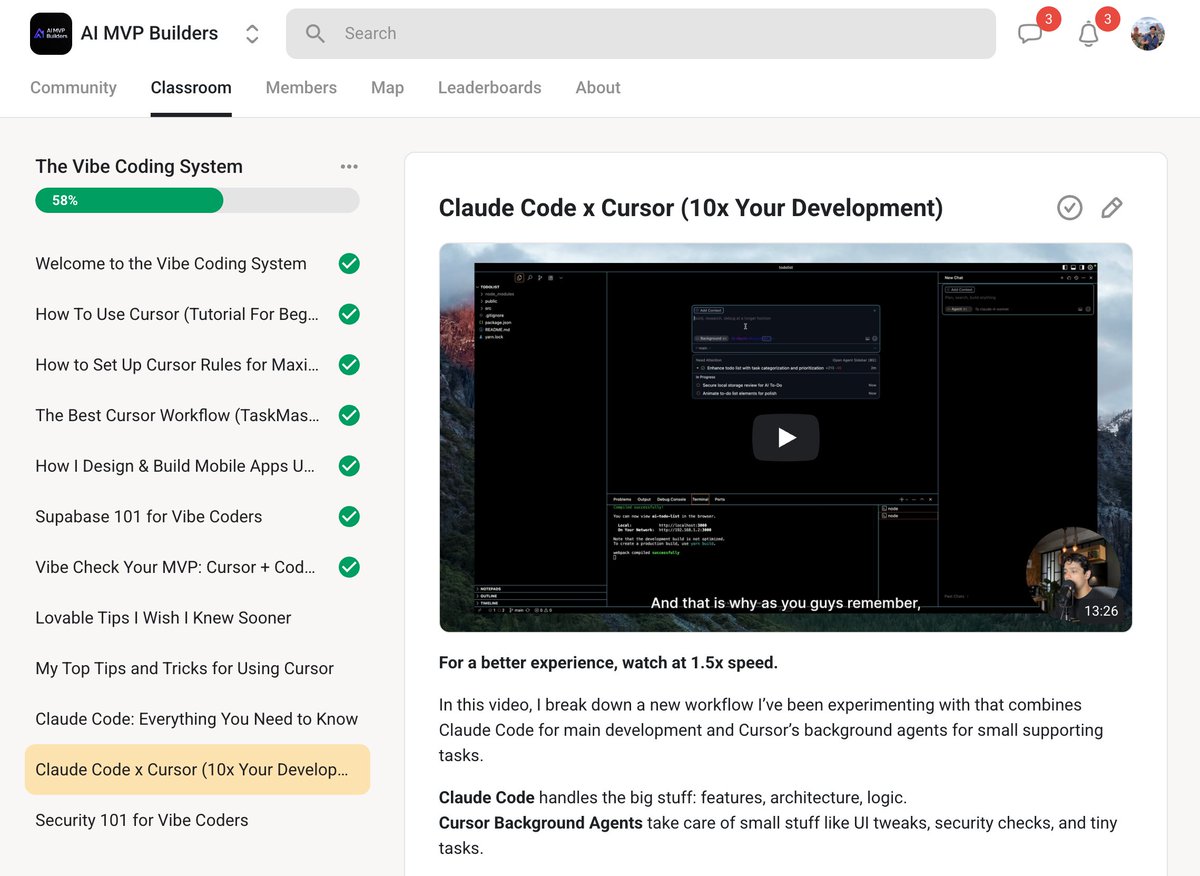Image resolution: width=1200 pixels, height=876 pixels.
Task: Open the notifications bell icon
Action: click(1089, 34)
